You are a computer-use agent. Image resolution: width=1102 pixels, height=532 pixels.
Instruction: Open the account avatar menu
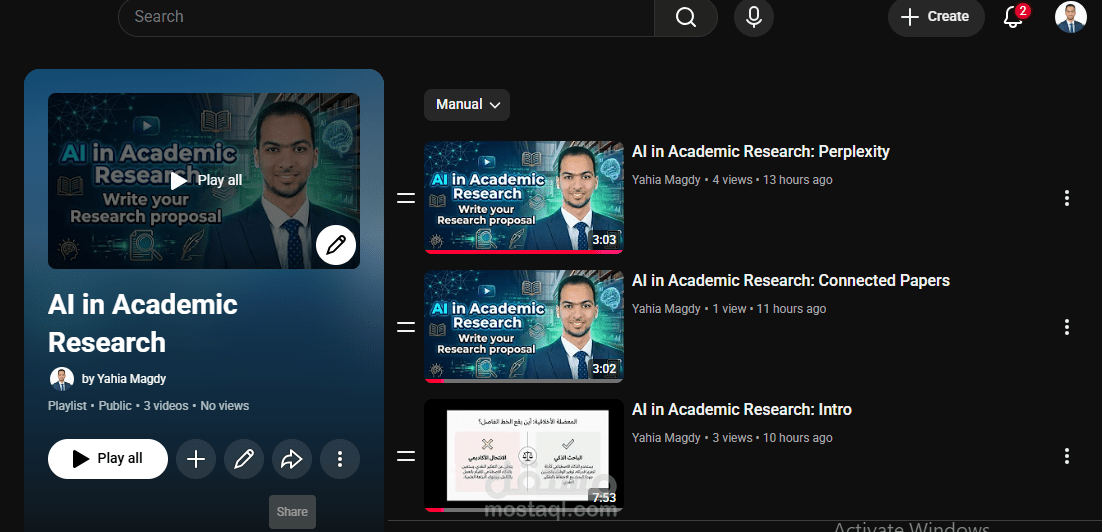(x=1070, y=17)
